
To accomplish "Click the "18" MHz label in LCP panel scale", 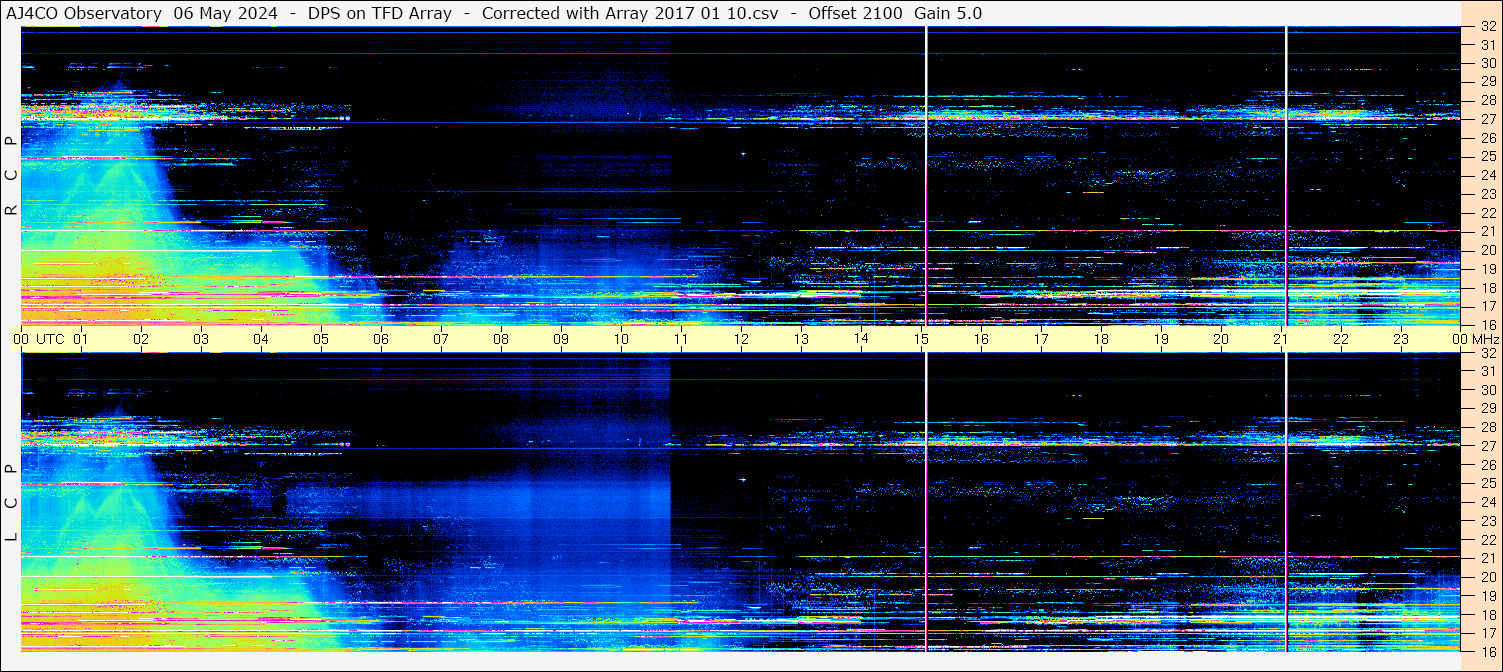I will click(x=1487, y=614).
